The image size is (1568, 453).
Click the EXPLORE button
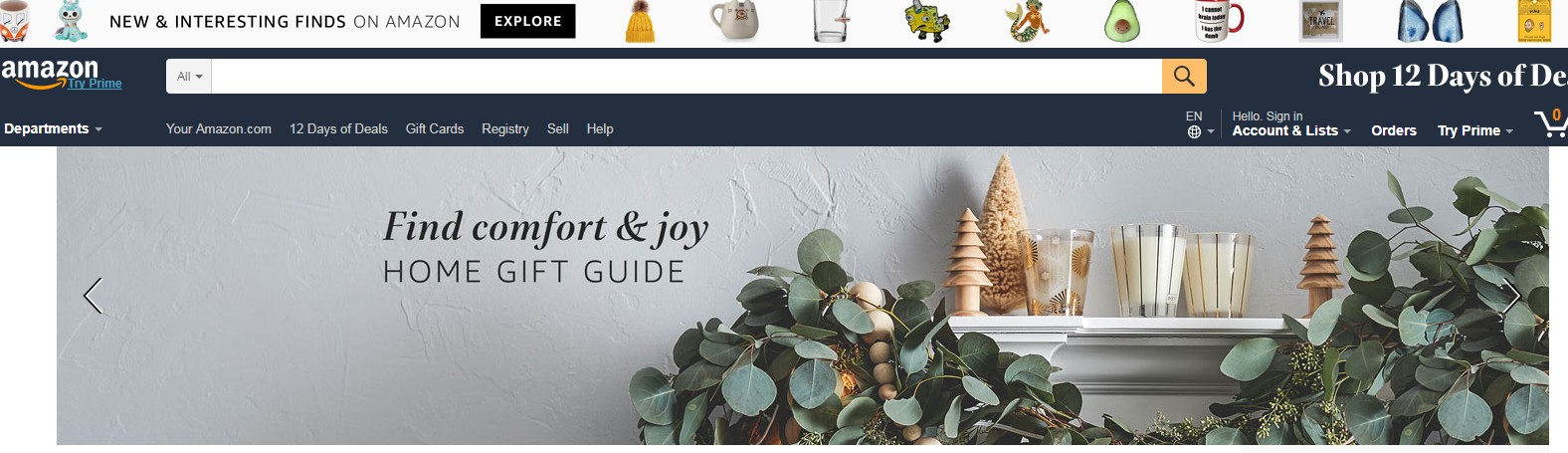[528, 21]
